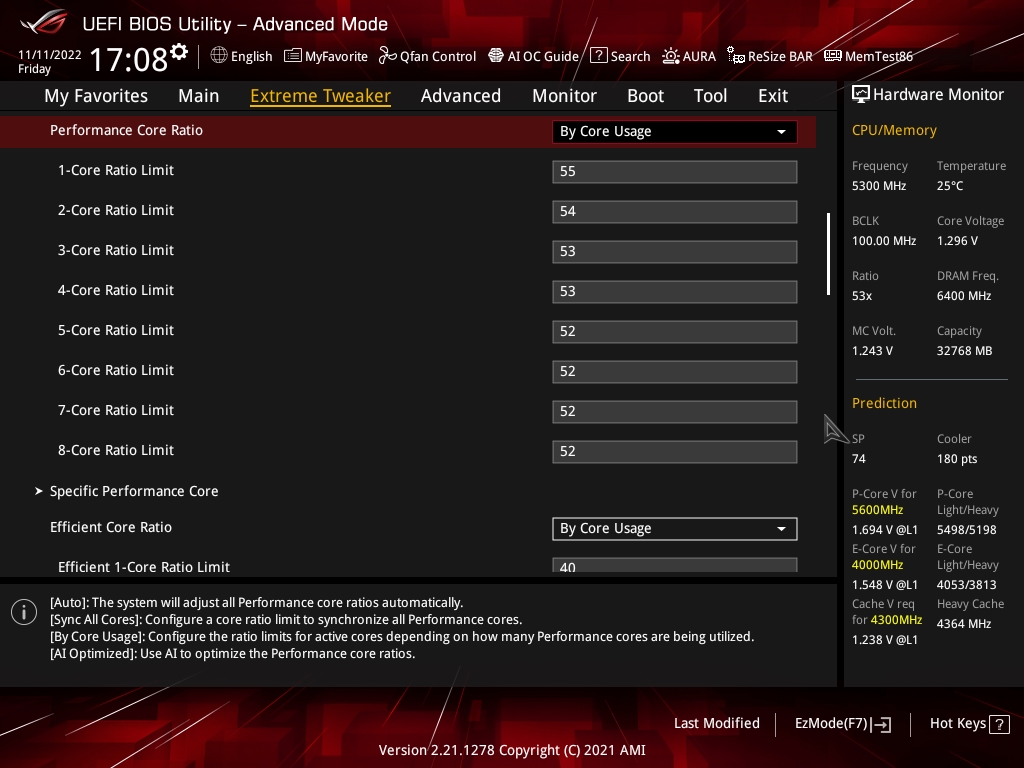Open the clock settings gear icon

pyautogui.click(x=179, y=51)
